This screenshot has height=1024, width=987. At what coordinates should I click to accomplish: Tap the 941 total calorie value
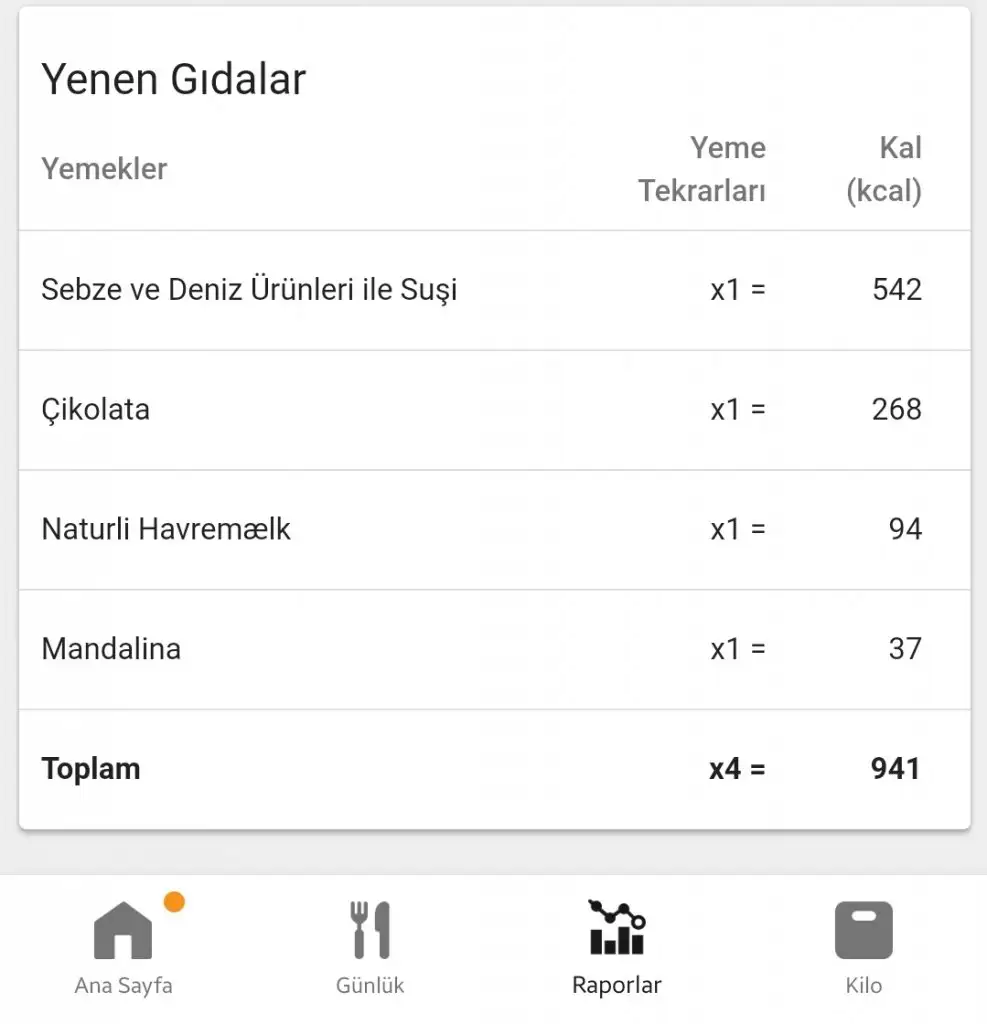(x=894, y=769)
